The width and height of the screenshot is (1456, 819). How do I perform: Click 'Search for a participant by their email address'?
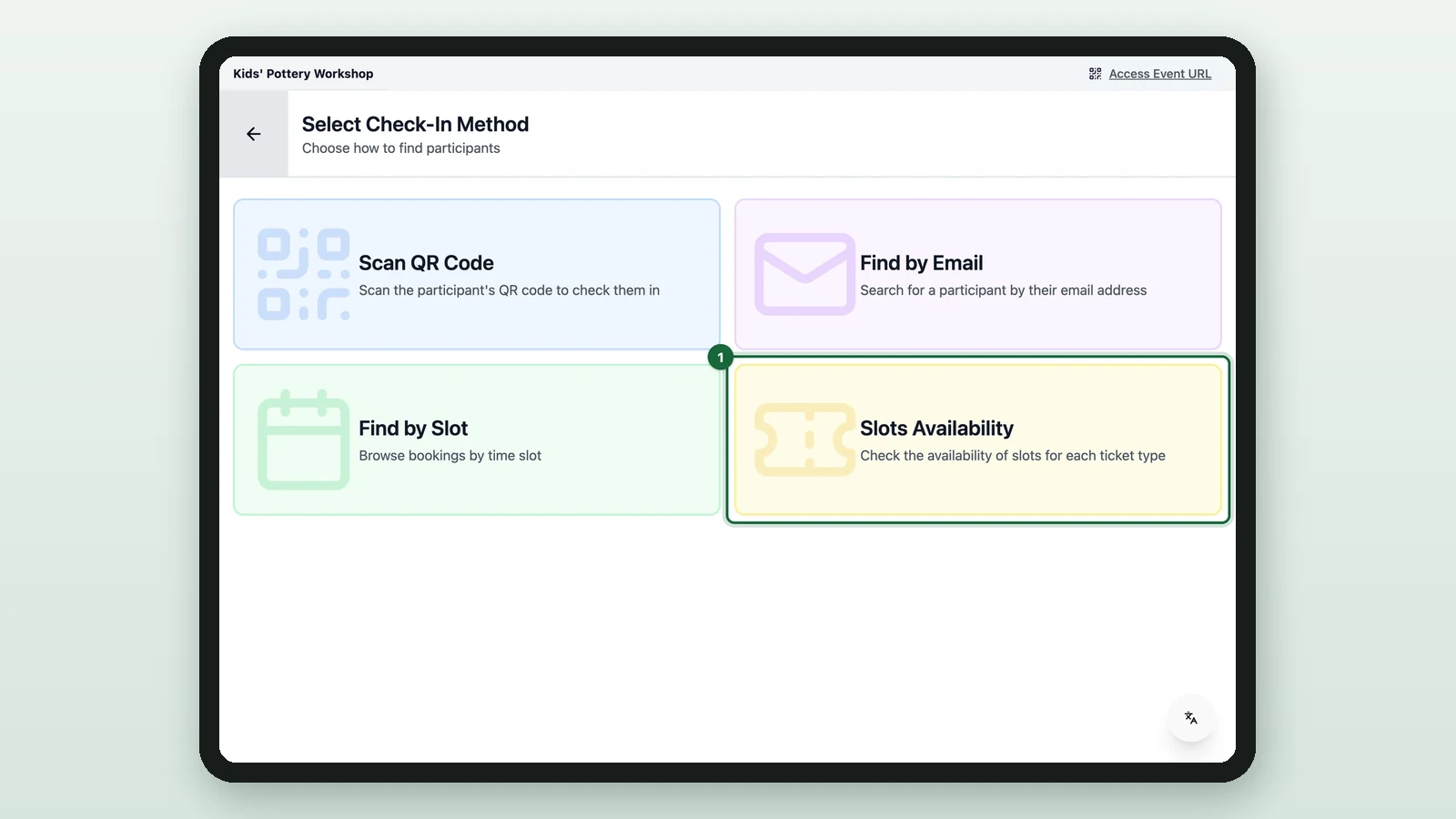pyautogui.click(x=1003, y=290)
